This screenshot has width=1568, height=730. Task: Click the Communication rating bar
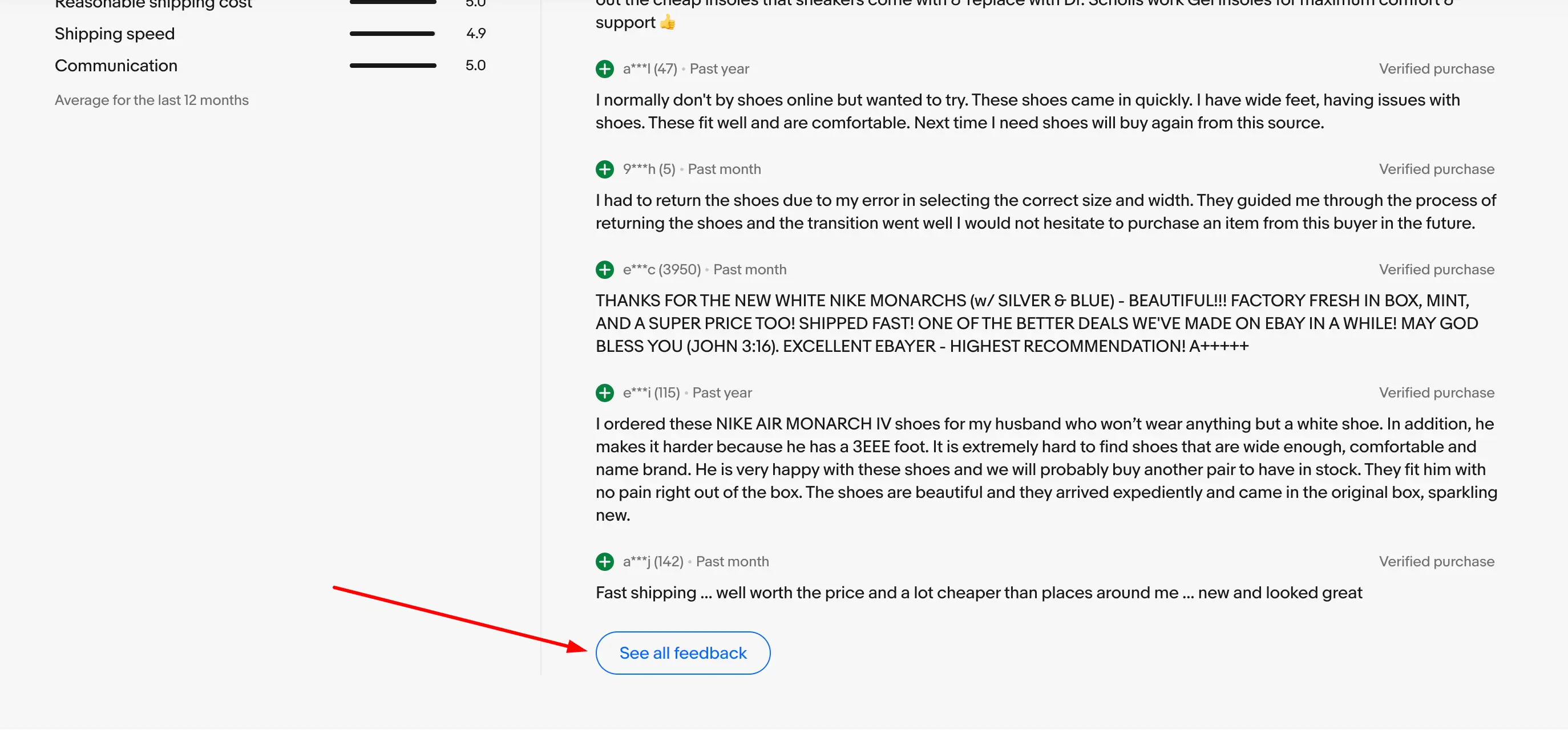click(393, 66)
